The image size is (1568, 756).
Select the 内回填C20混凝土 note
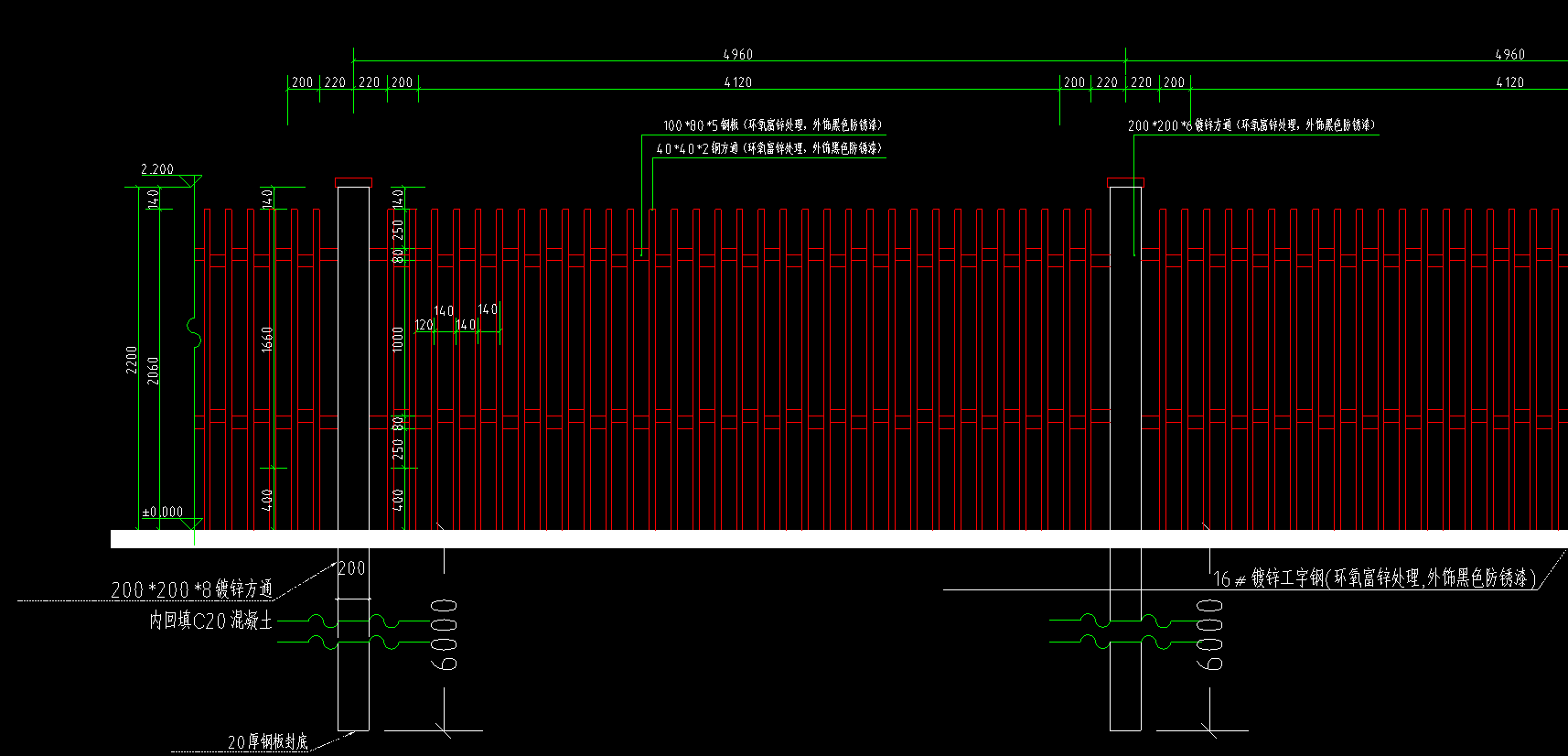211,621
